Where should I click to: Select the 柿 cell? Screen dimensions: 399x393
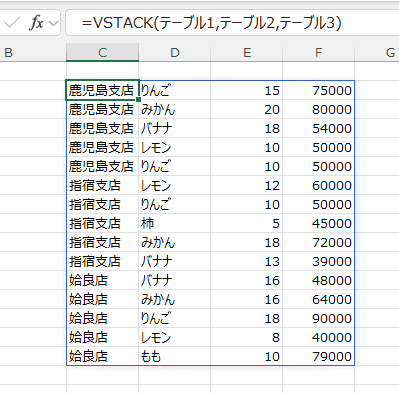pyautogui.click(x=175, y=223)
